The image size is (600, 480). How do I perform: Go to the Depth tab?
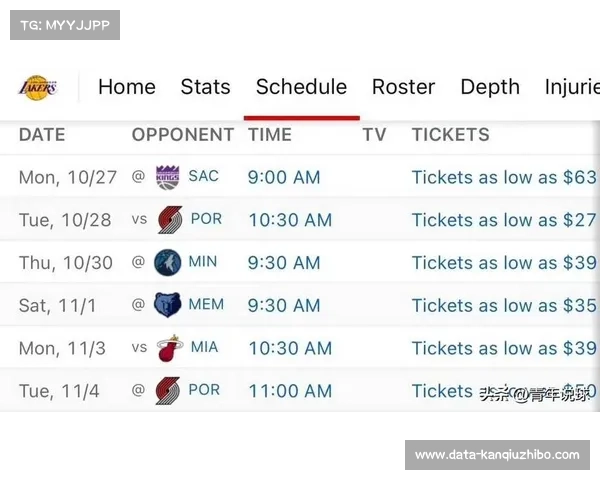(490, 87)
